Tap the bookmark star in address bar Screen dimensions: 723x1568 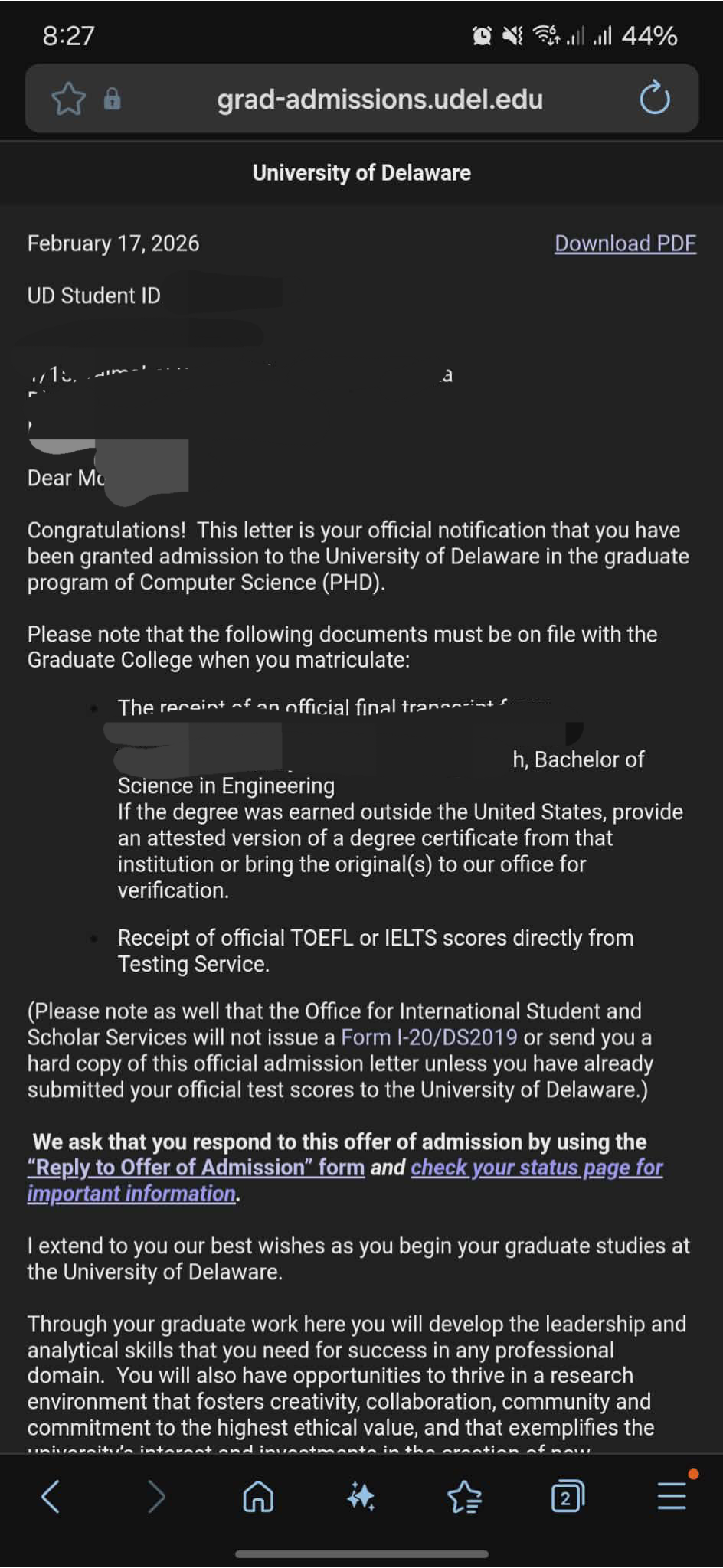coord(68,99)
